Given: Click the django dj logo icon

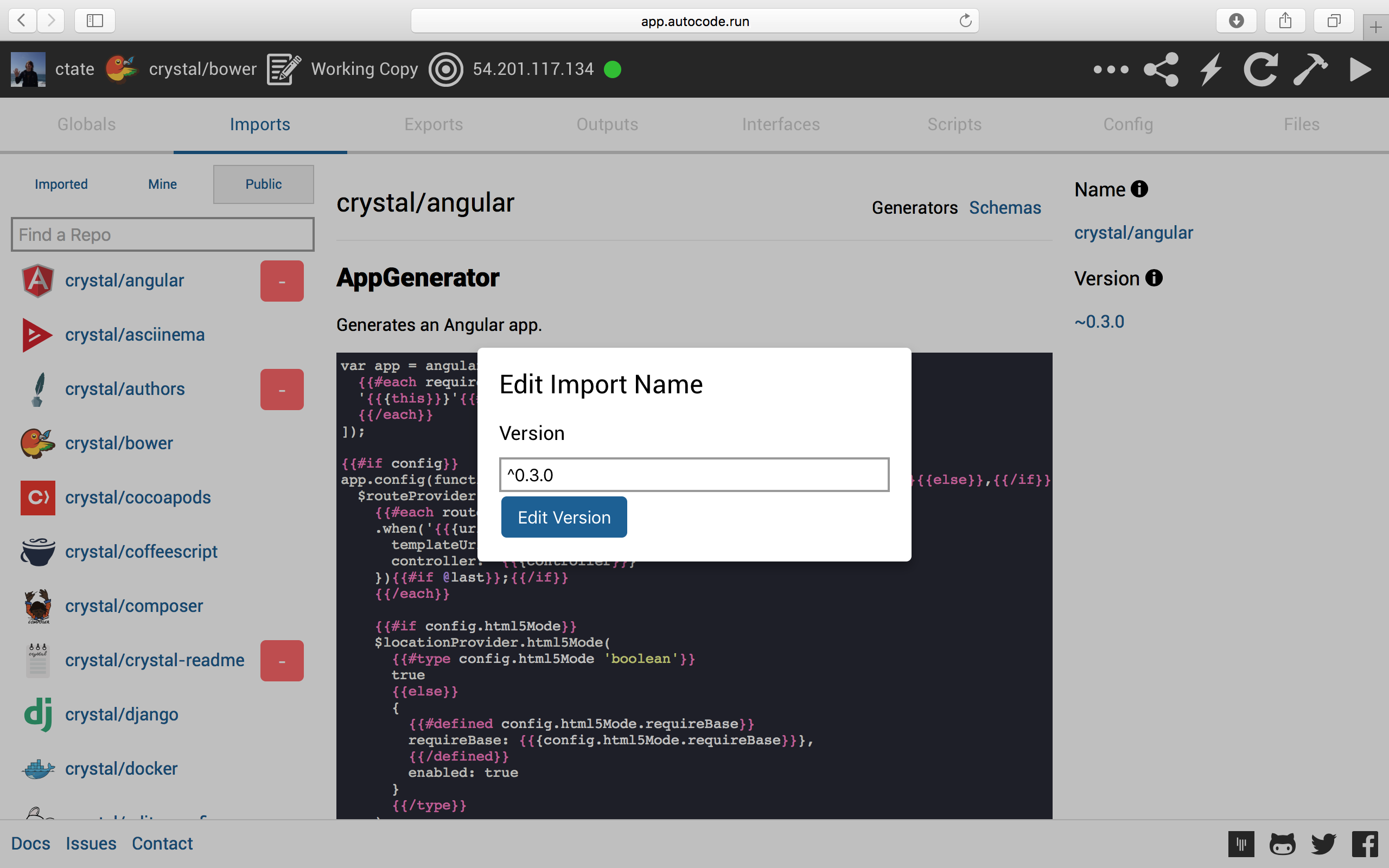Looking at the screenshot, I should point(38,714).
